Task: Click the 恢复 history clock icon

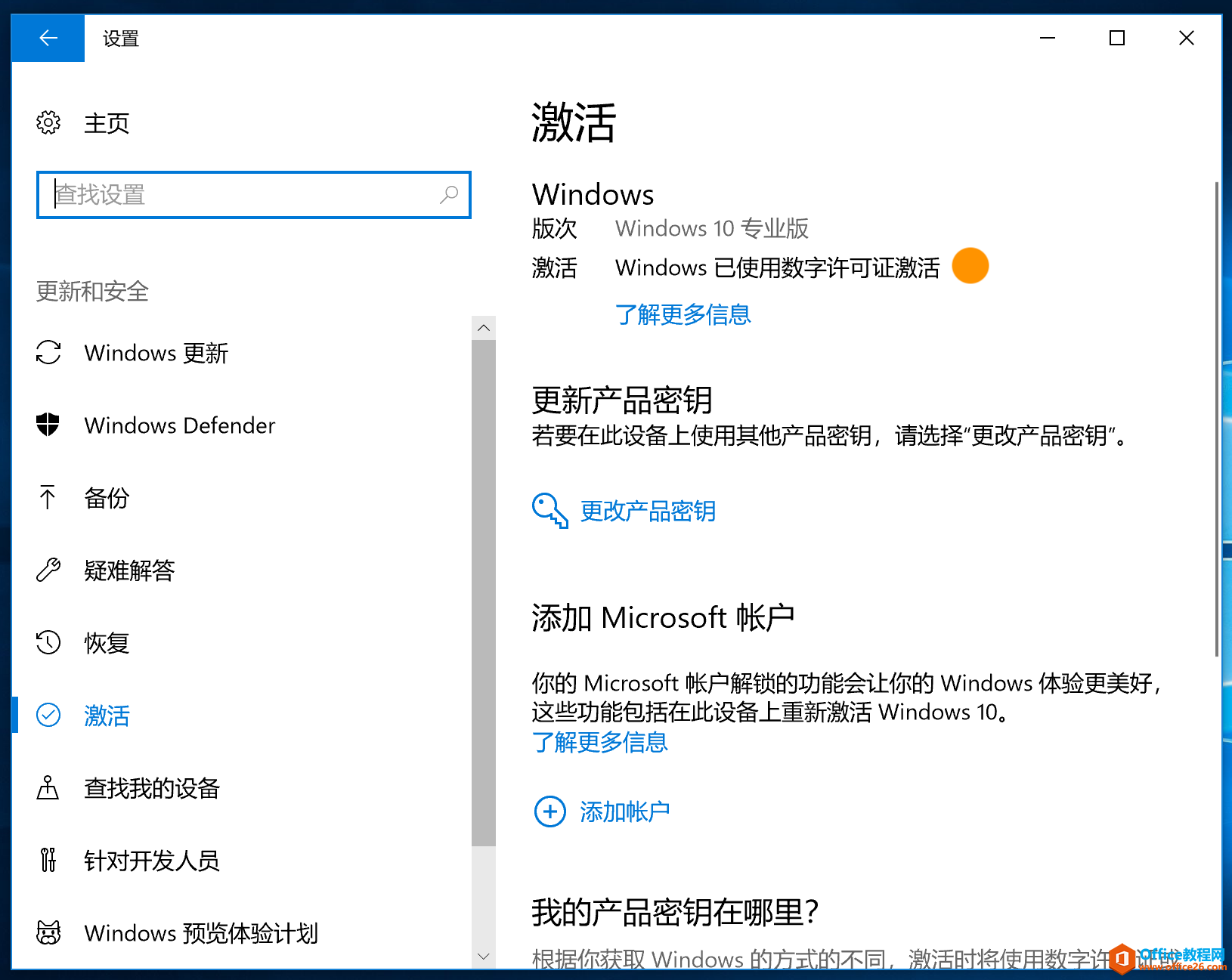Action: coord(48,642)
